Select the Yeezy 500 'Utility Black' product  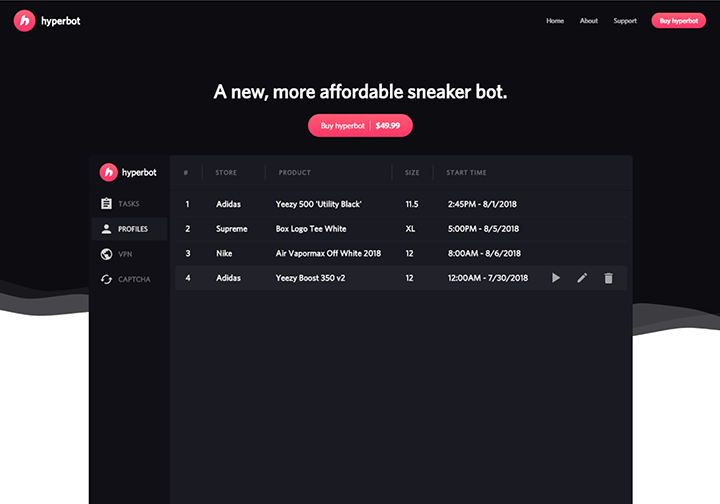click(318, 204)
